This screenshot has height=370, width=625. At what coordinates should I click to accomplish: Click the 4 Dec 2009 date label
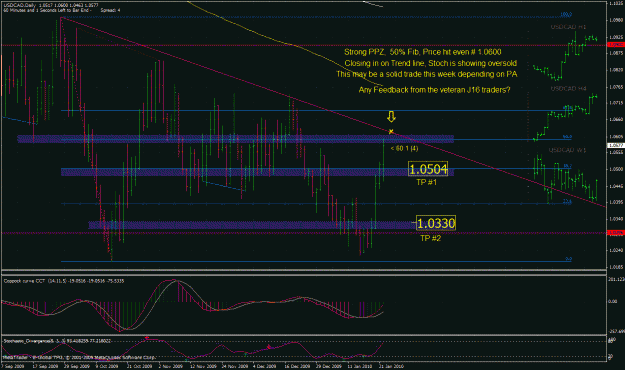(265, 366)
